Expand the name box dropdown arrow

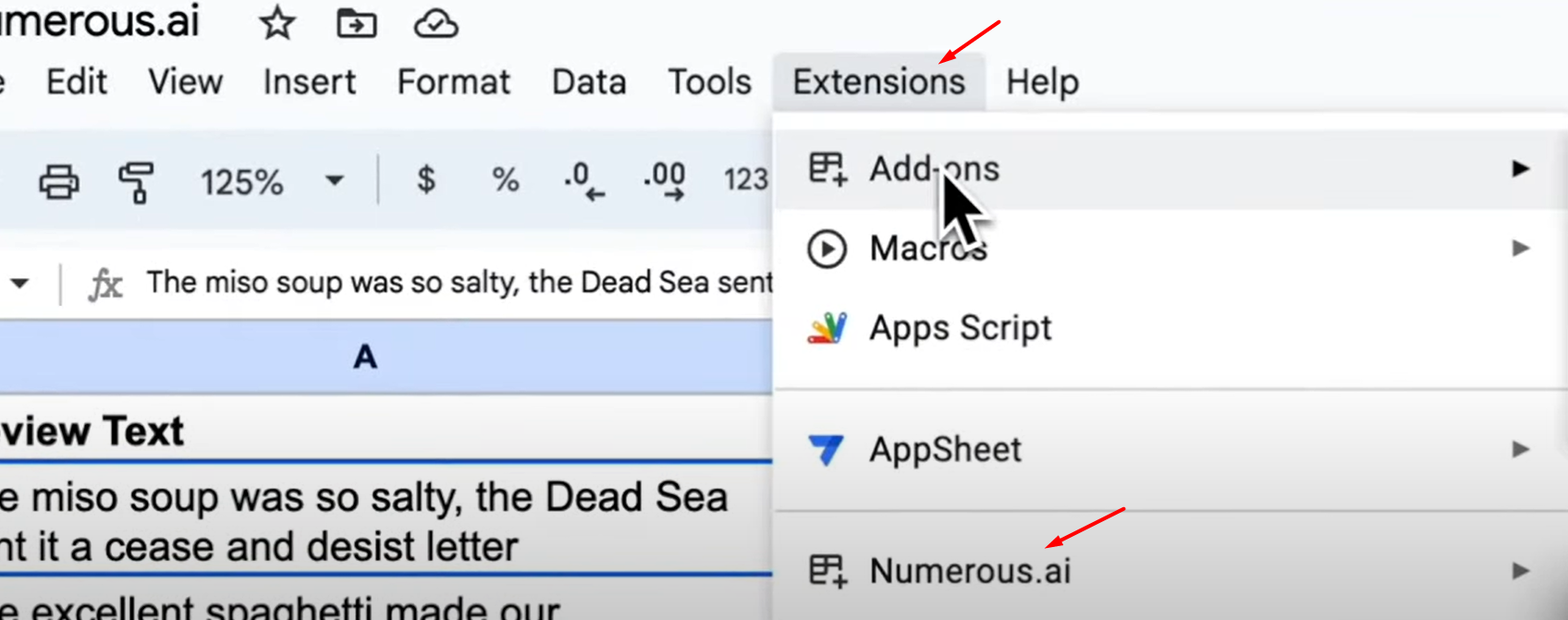pos(19,283)
